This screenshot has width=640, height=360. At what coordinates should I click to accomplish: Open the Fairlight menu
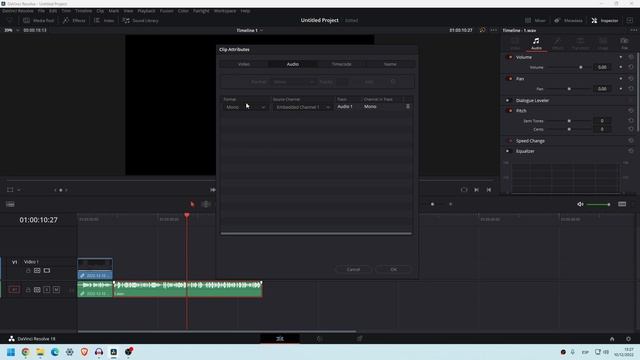(201, 11)
